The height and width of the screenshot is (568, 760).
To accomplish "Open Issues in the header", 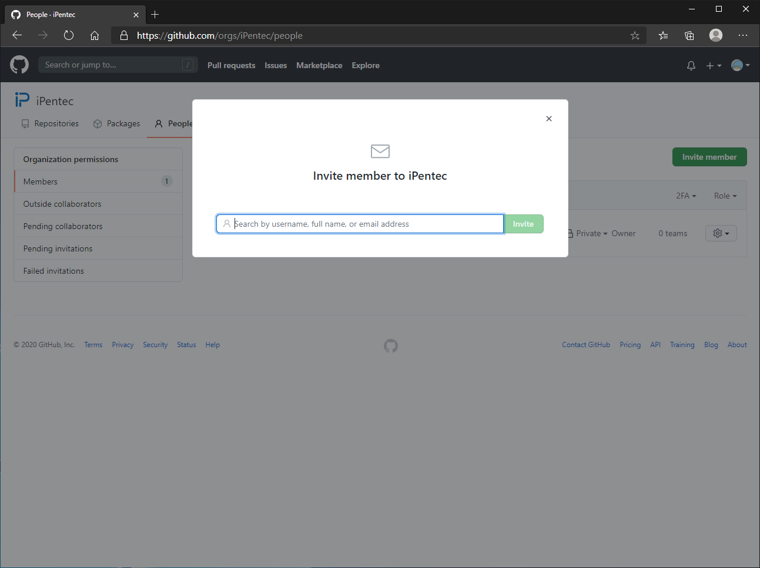I will [275, 65].
